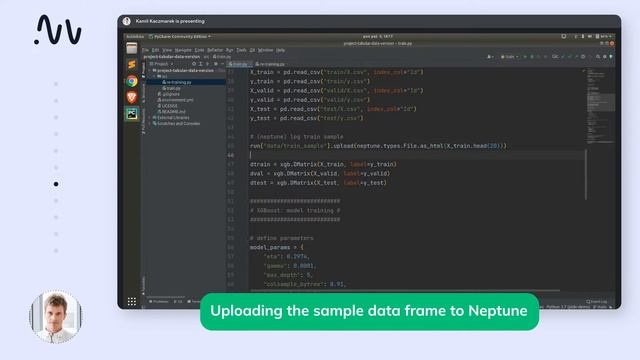Expand the External Libraries node

[x=149, y=118]
